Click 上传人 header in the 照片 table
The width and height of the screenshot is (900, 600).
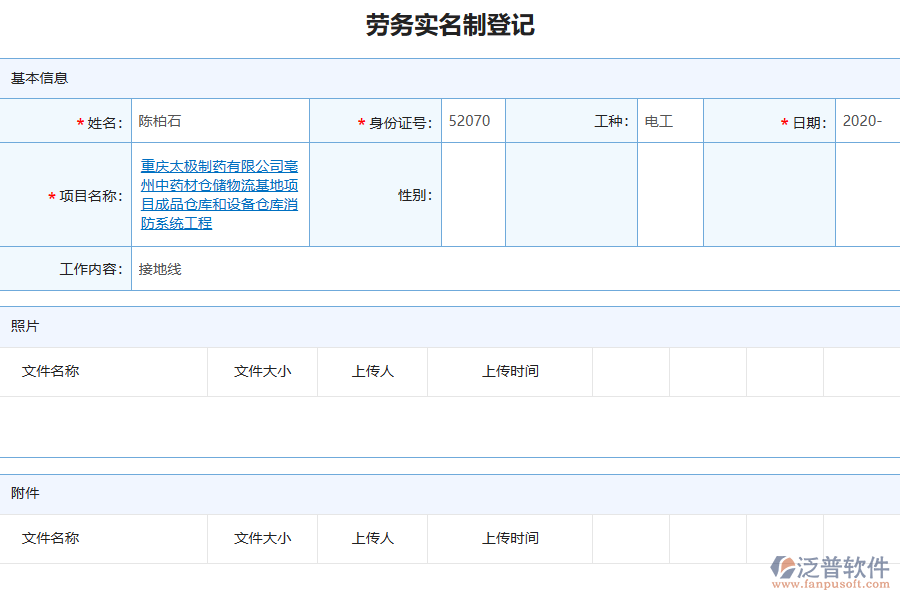point(372,371)
